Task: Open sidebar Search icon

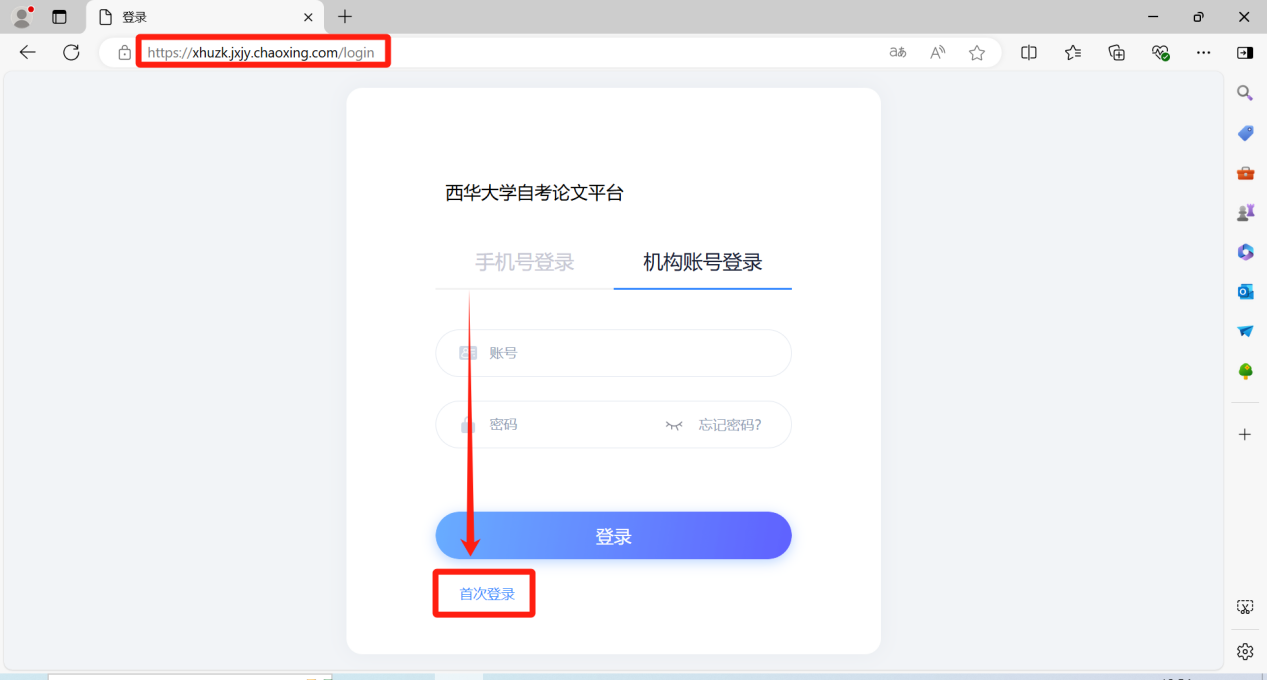Action: pos(1245,93)
